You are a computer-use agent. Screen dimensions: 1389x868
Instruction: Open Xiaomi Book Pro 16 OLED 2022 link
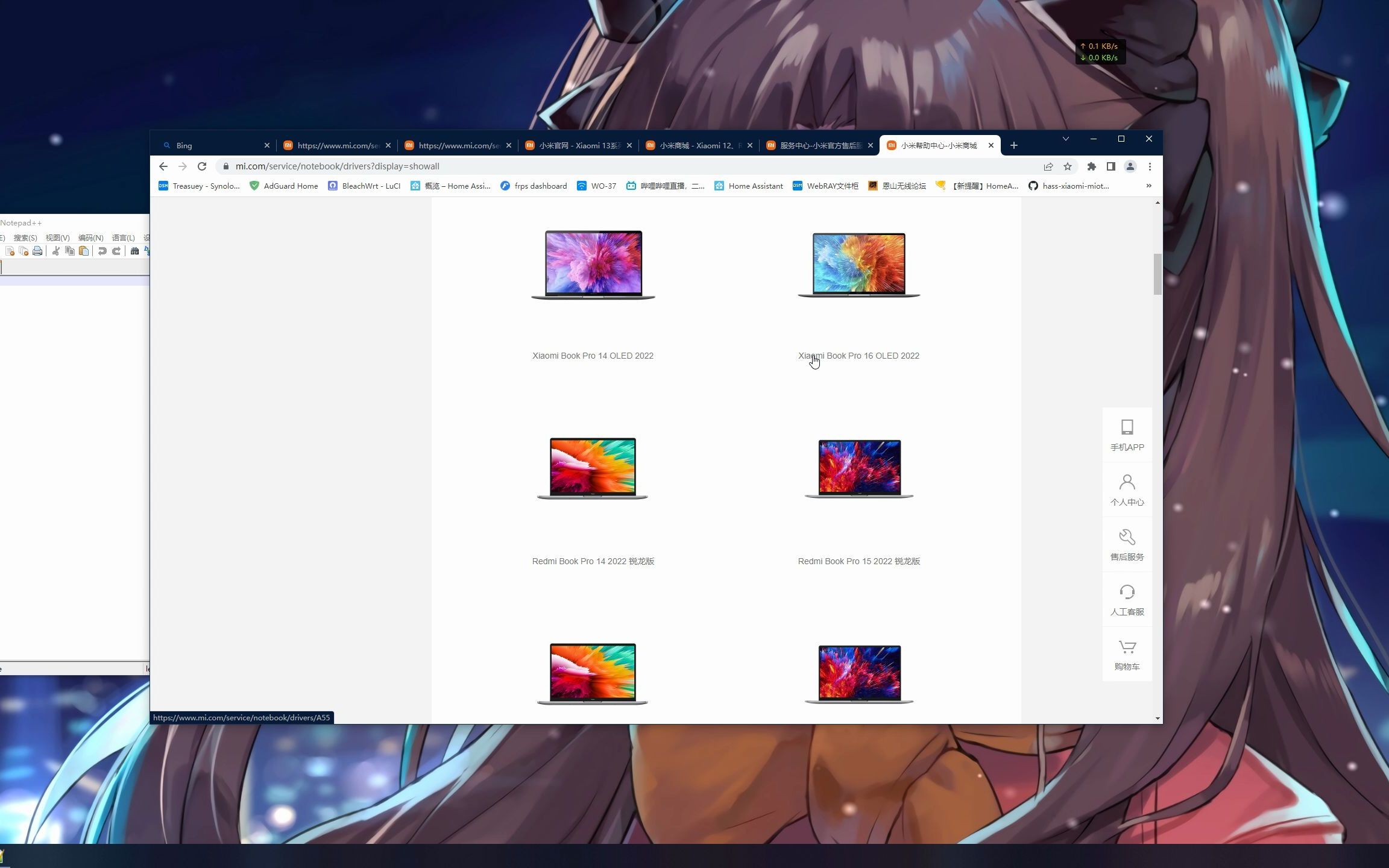click(859, 356)
